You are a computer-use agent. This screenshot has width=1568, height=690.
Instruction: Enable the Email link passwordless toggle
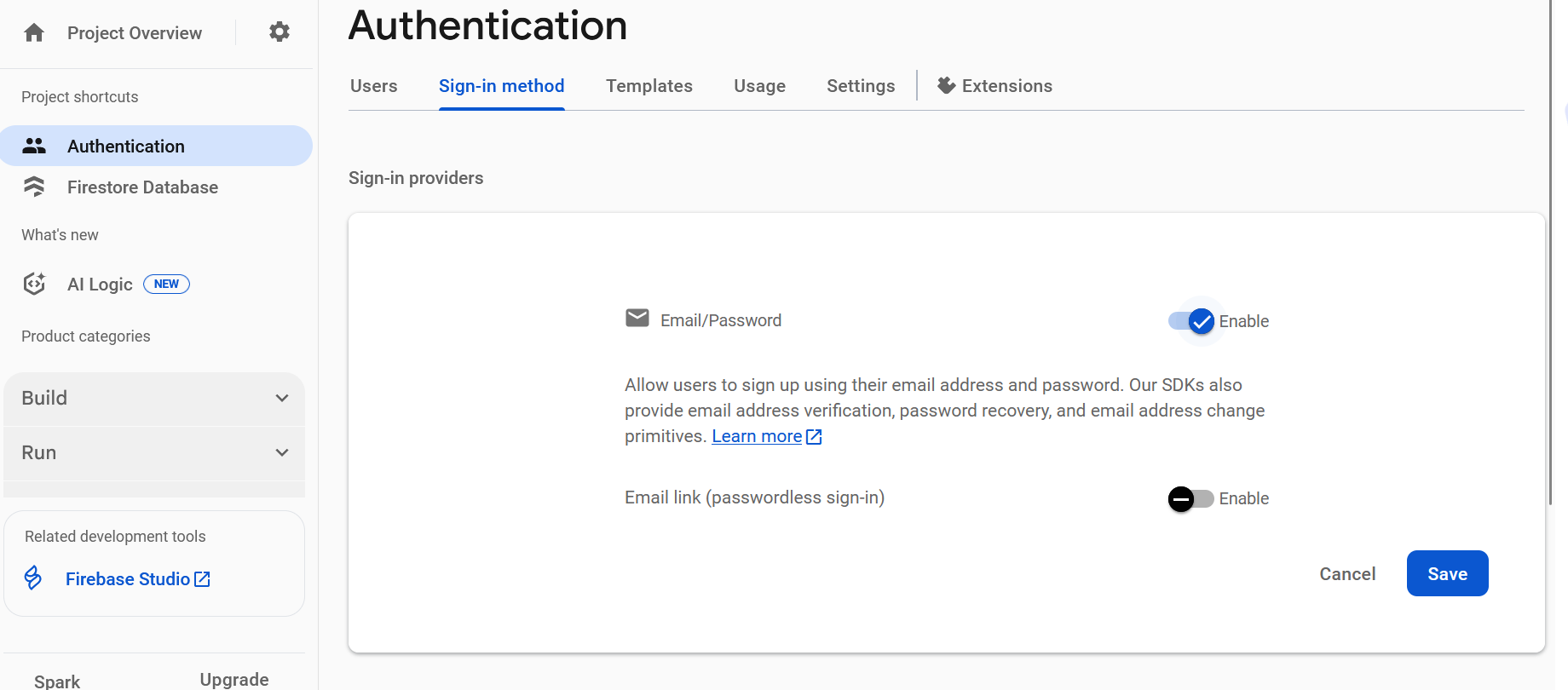click(1190, 498)
